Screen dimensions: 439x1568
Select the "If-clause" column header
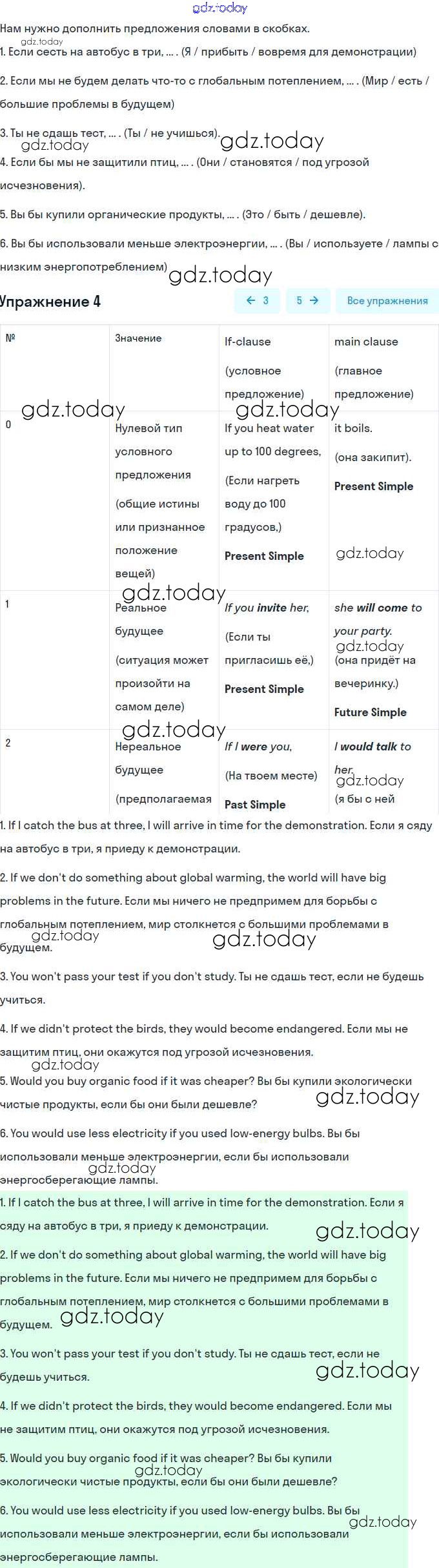coord(247,342)
